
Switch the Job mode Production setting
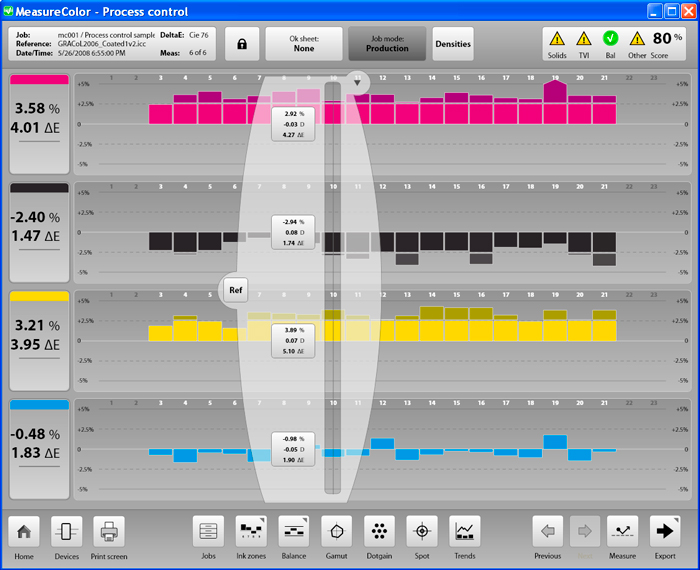tap(387, 44)
